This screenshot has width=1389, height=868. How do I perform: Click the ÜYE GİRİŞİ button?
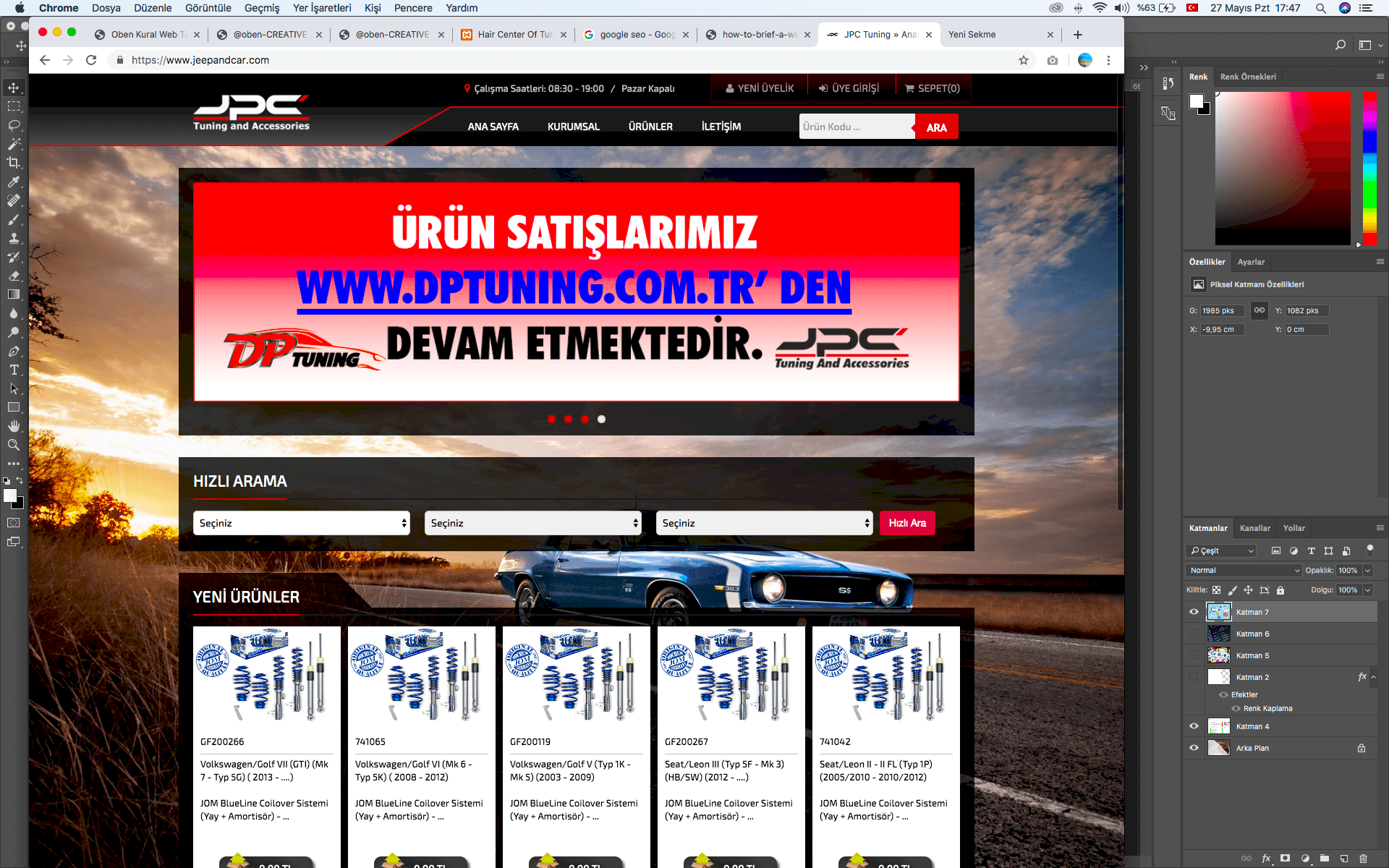tap(849, 88)
